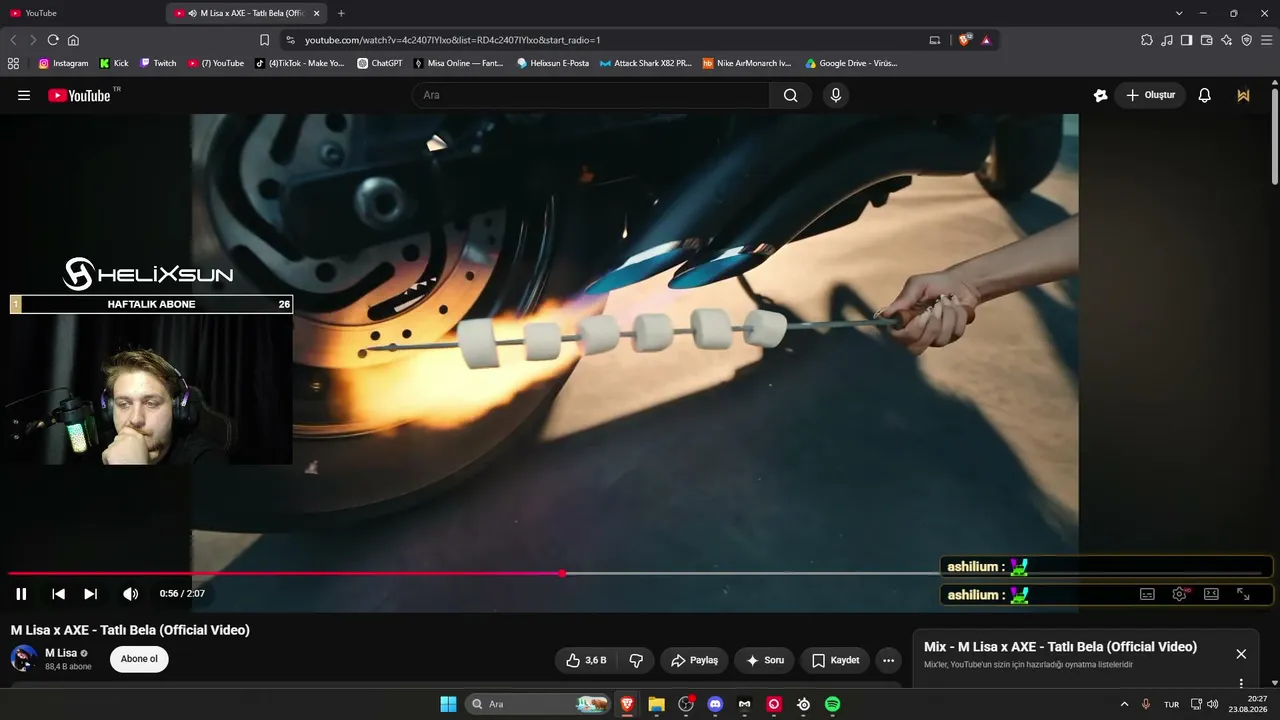
Task: Open TikTok bookmark in bookmarks bar
Action: tap(300, 63)
